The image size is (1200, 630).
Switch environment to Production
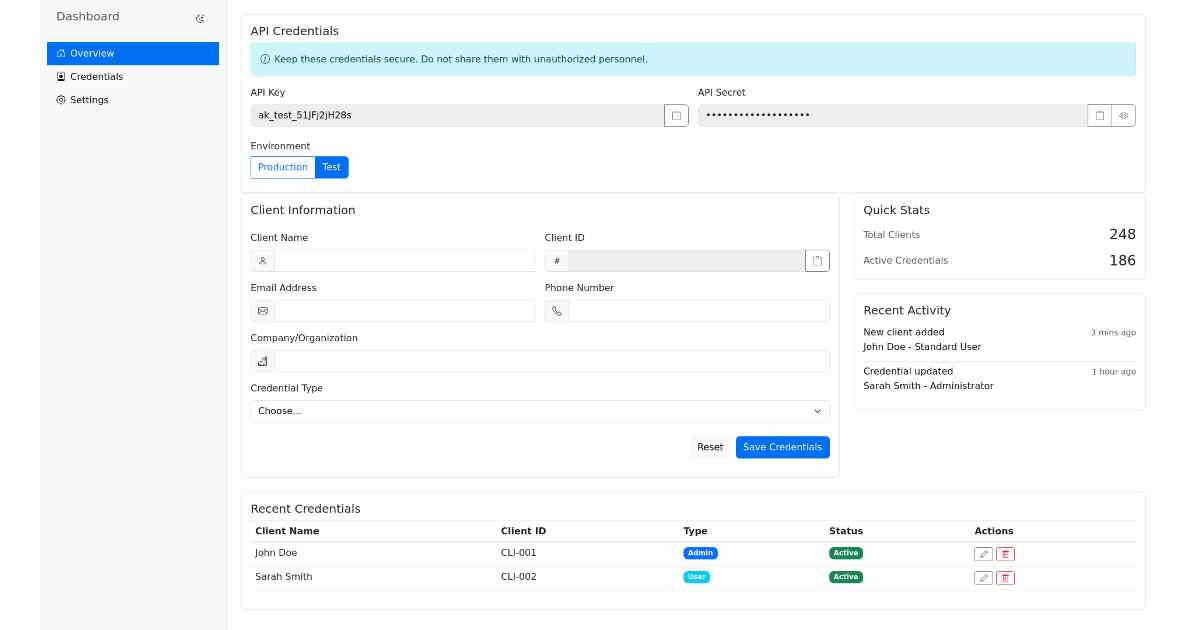point(282,167)
